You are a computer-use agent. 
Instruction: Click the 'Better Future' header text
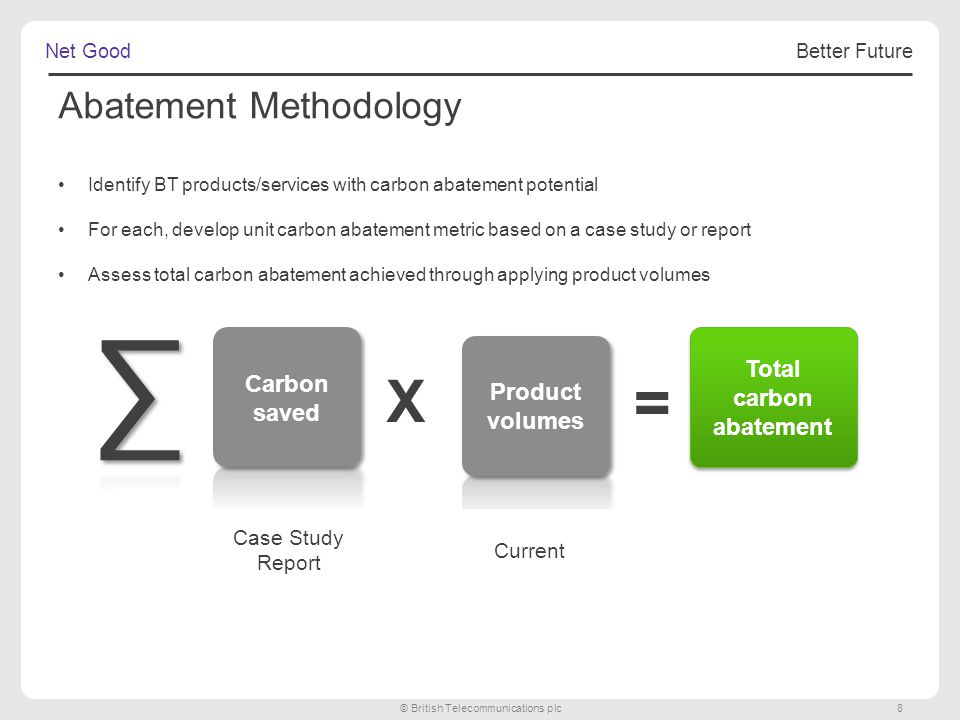[854, 51]
